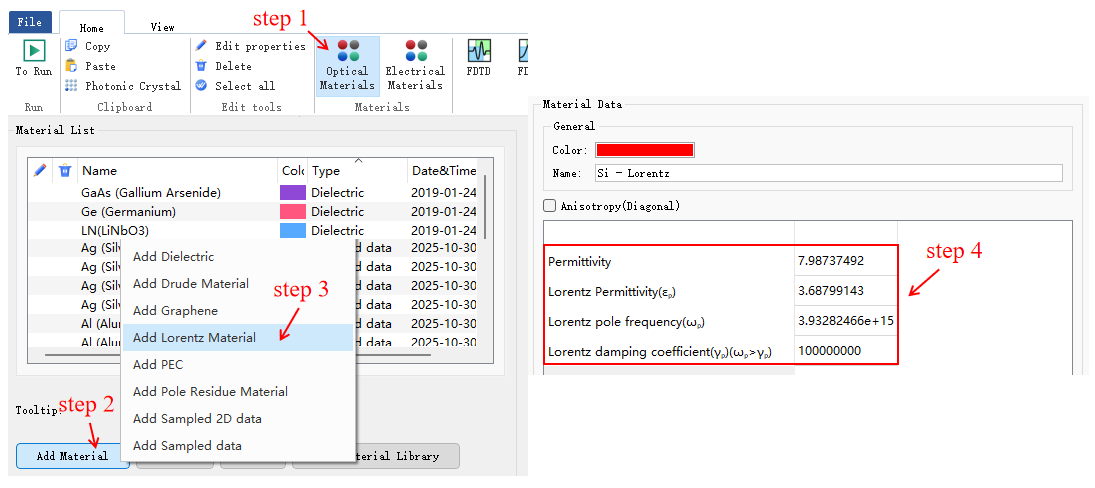This screenshot has height=488, width=1095.
Task: Click the material list vertical scrollbar
Action: click(485, 206)
